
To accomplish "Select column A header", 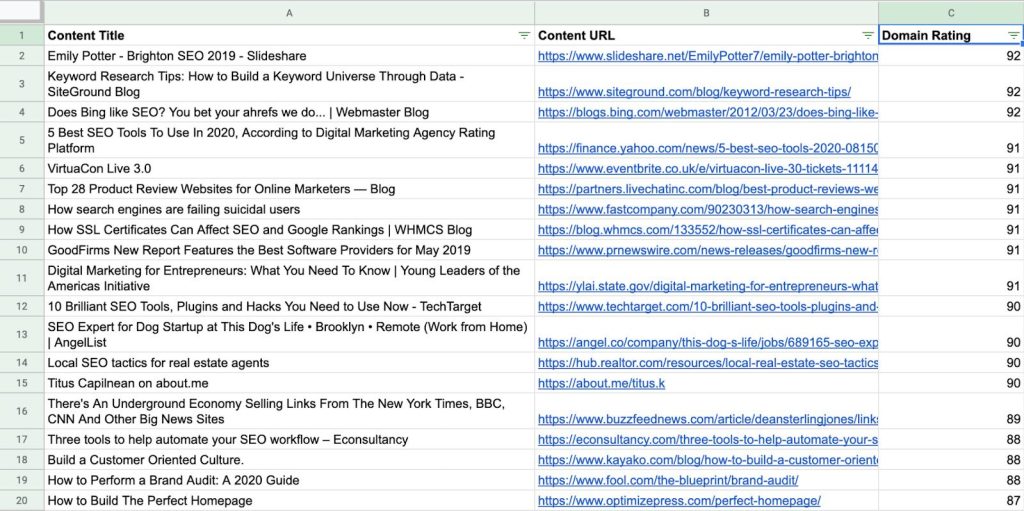I will coord(289,13).
